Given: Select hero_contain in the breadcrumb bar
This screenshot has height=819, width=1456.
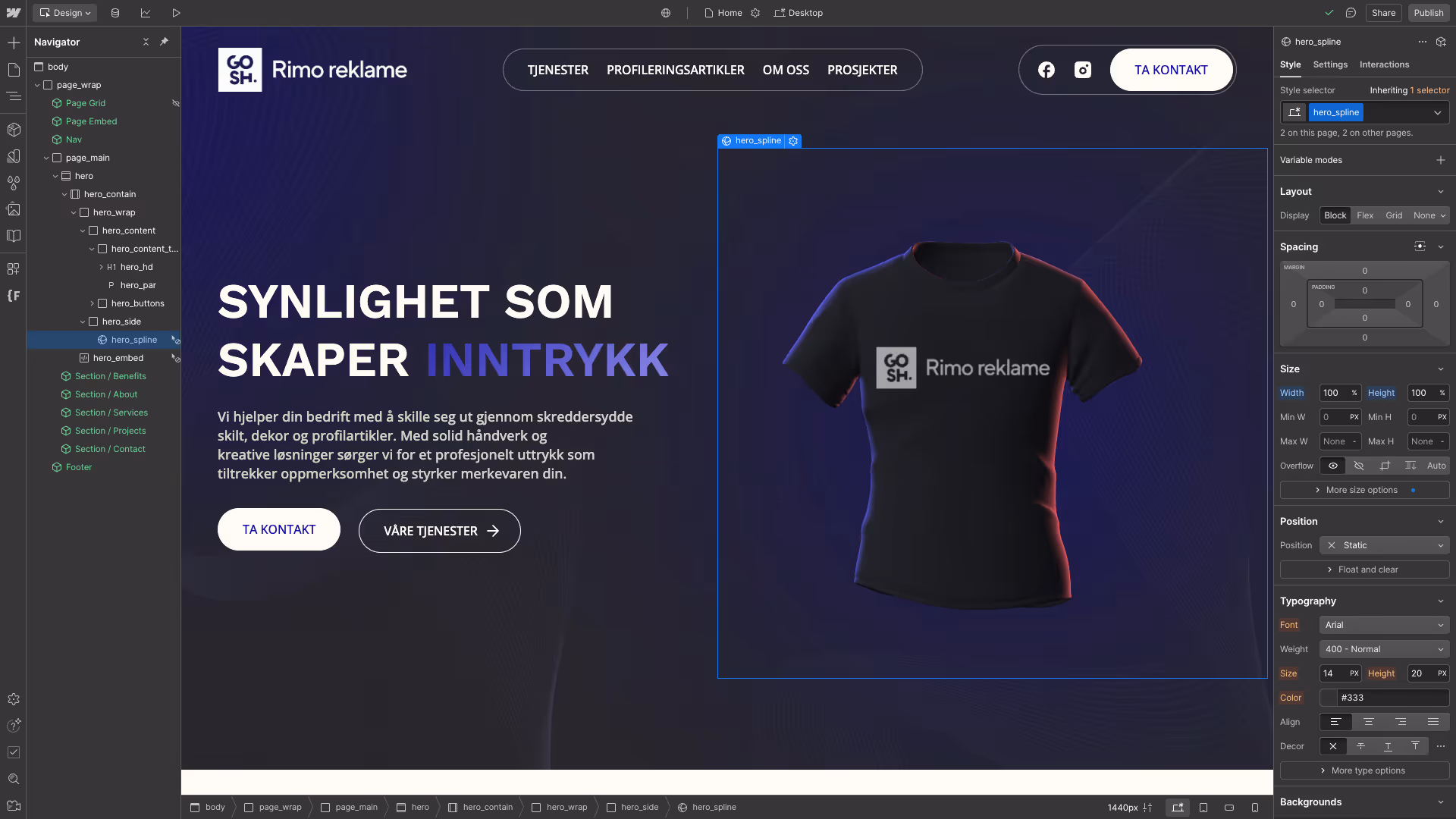Looking at the screenshot, I should coord(487,807).
